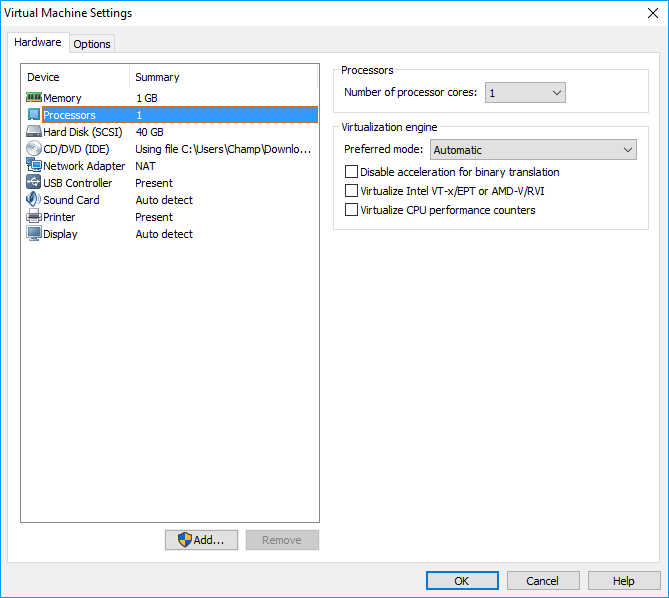Screen dimensions: 669x598
Task: Click the 1 GB memory summary
Action: [x=147, y=98]
